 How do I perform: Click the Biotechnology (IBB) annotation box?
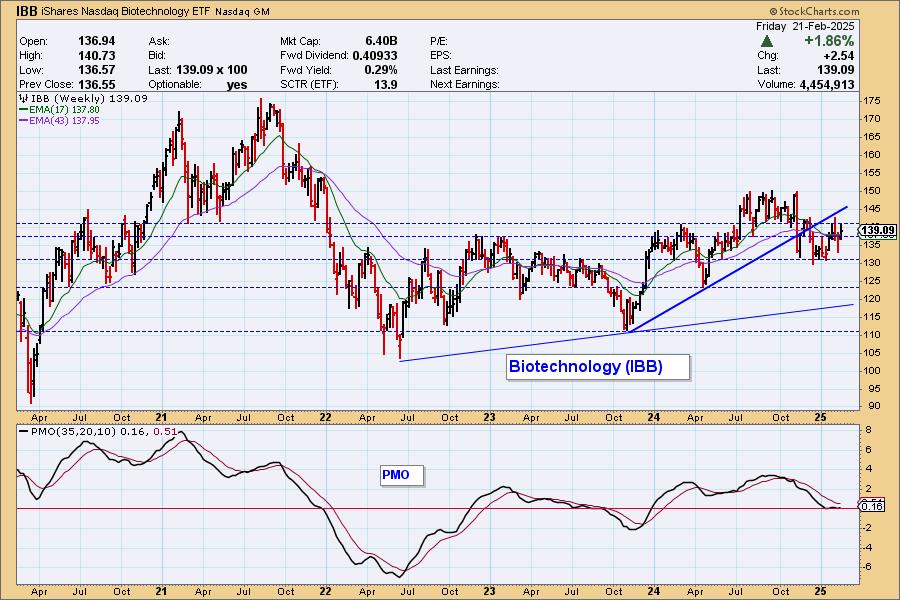598,366
